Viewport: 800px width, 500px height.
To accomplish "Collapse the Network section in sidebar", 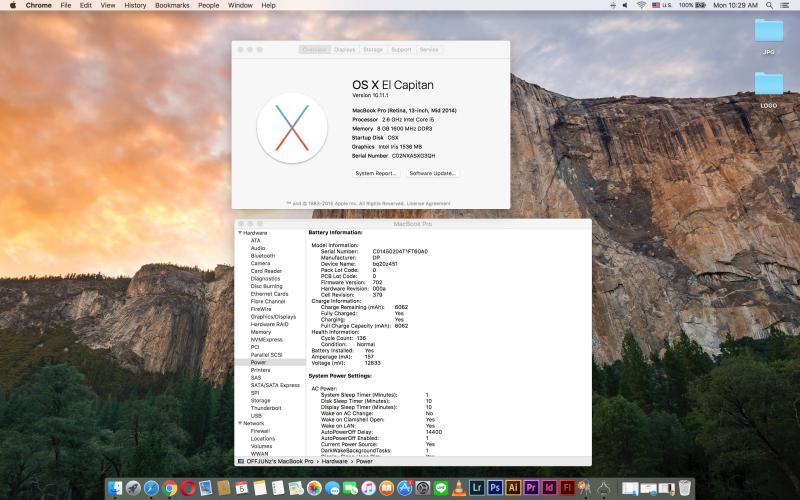I will (x=240, y=423).
